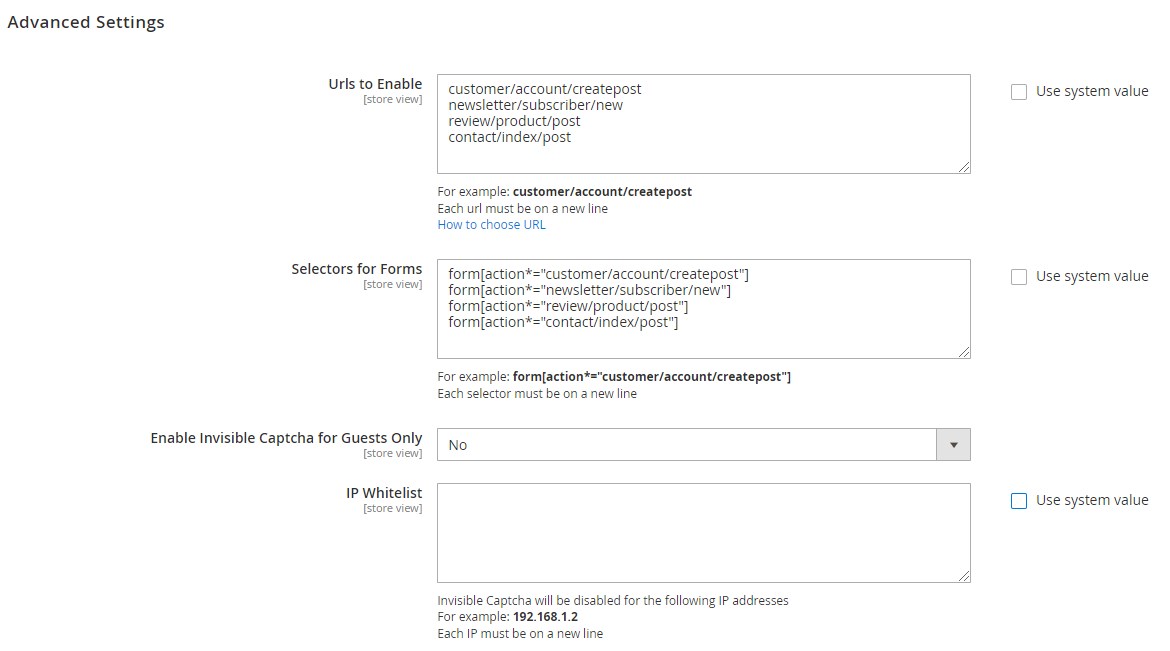The height and width of the screenshot is (651, 1170).
Task: Tick Use system value for Selectors for Forms
Action: pyautogui.click(x=1019, y=277)
